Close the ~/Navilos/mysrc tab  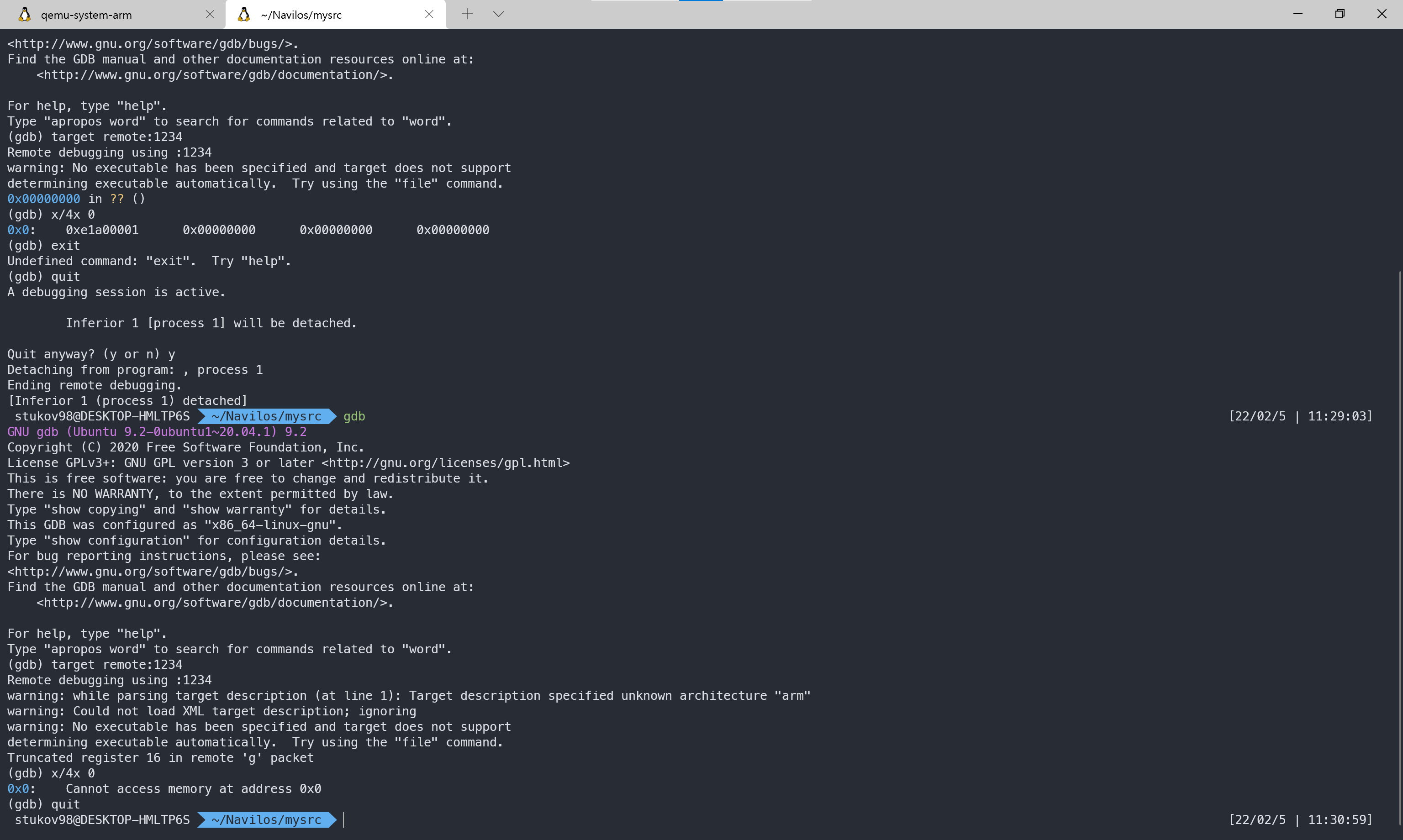[x=429, y=14]
